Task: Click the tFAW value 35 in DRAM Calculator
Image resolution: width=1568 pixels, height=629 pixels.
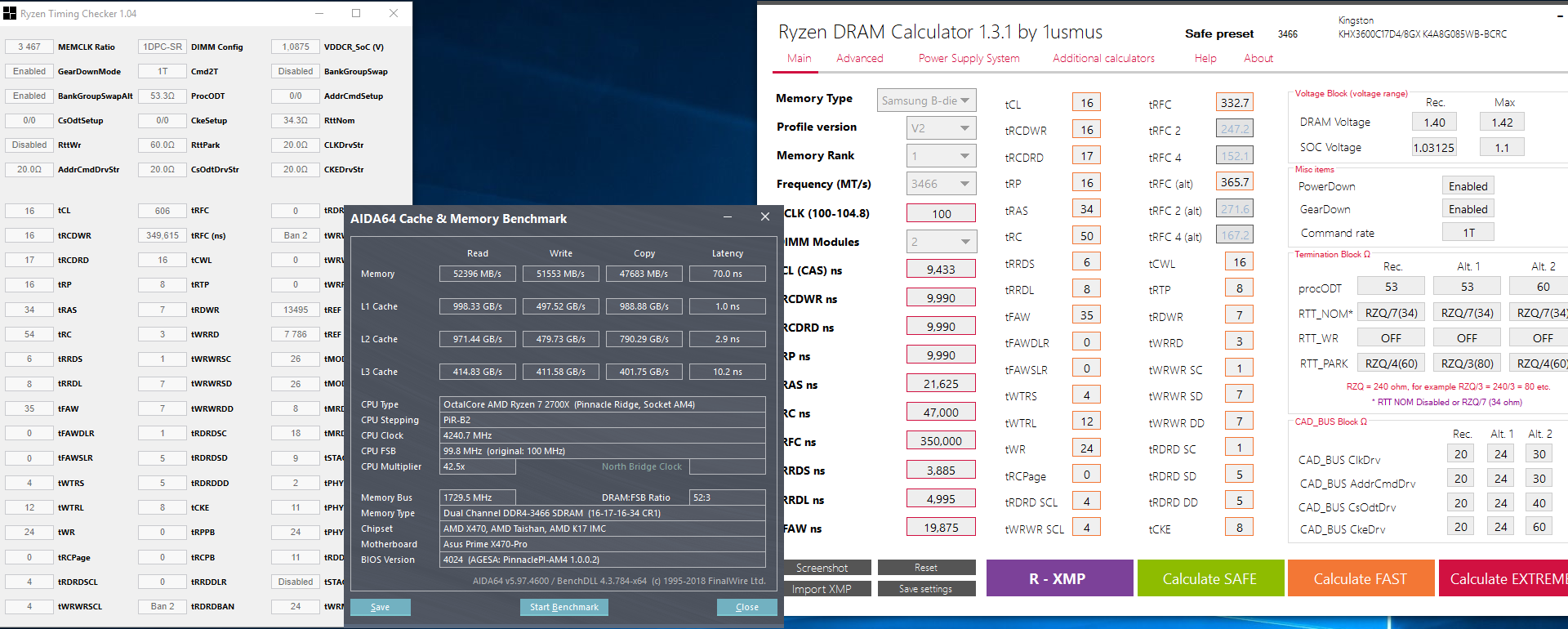Action: click(1086, 315)
